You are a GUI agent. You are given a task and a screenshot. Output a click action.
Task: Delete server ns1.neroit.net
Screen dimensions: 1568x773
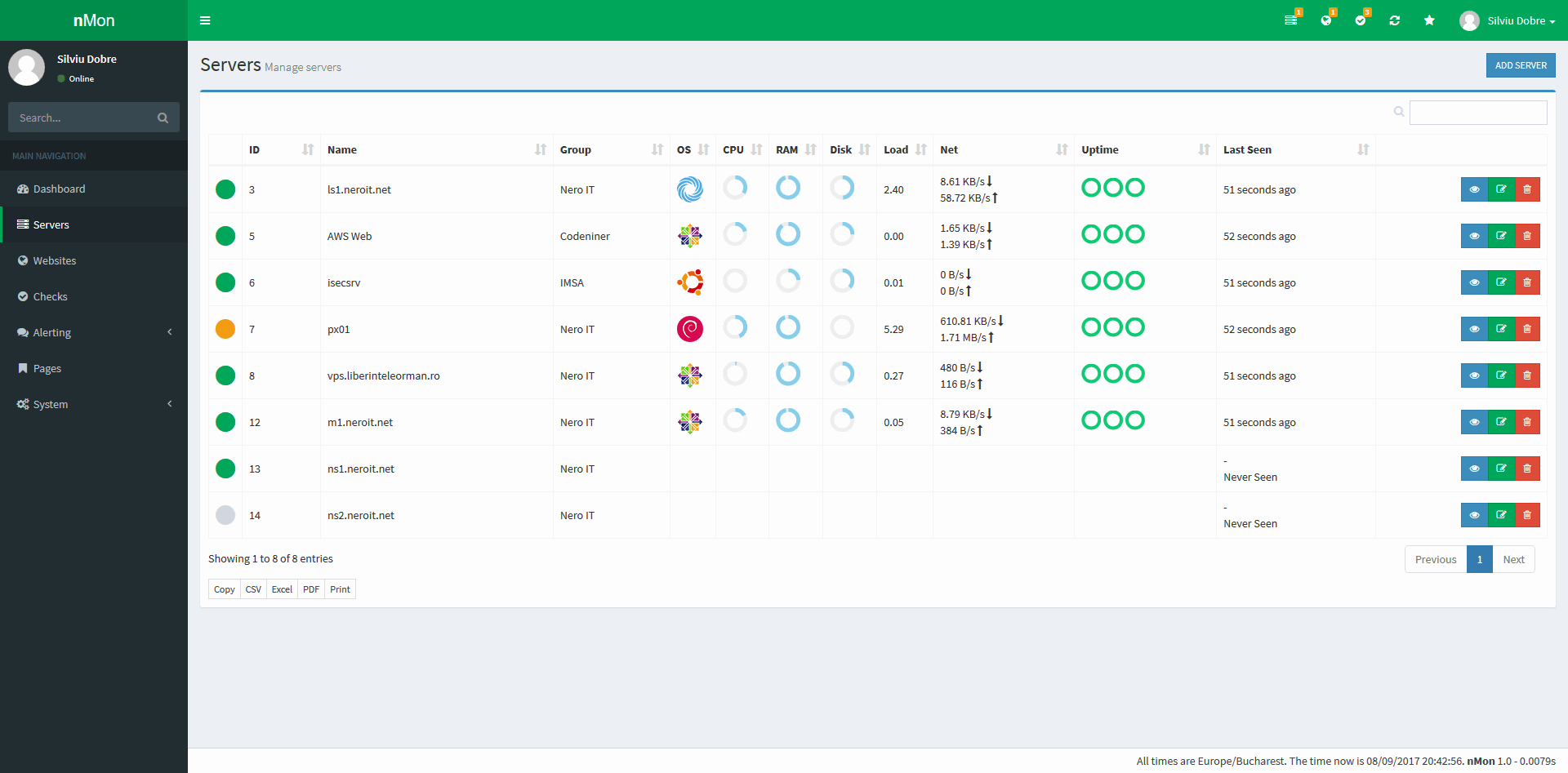pyautogui.click(x=1527, y=469)
